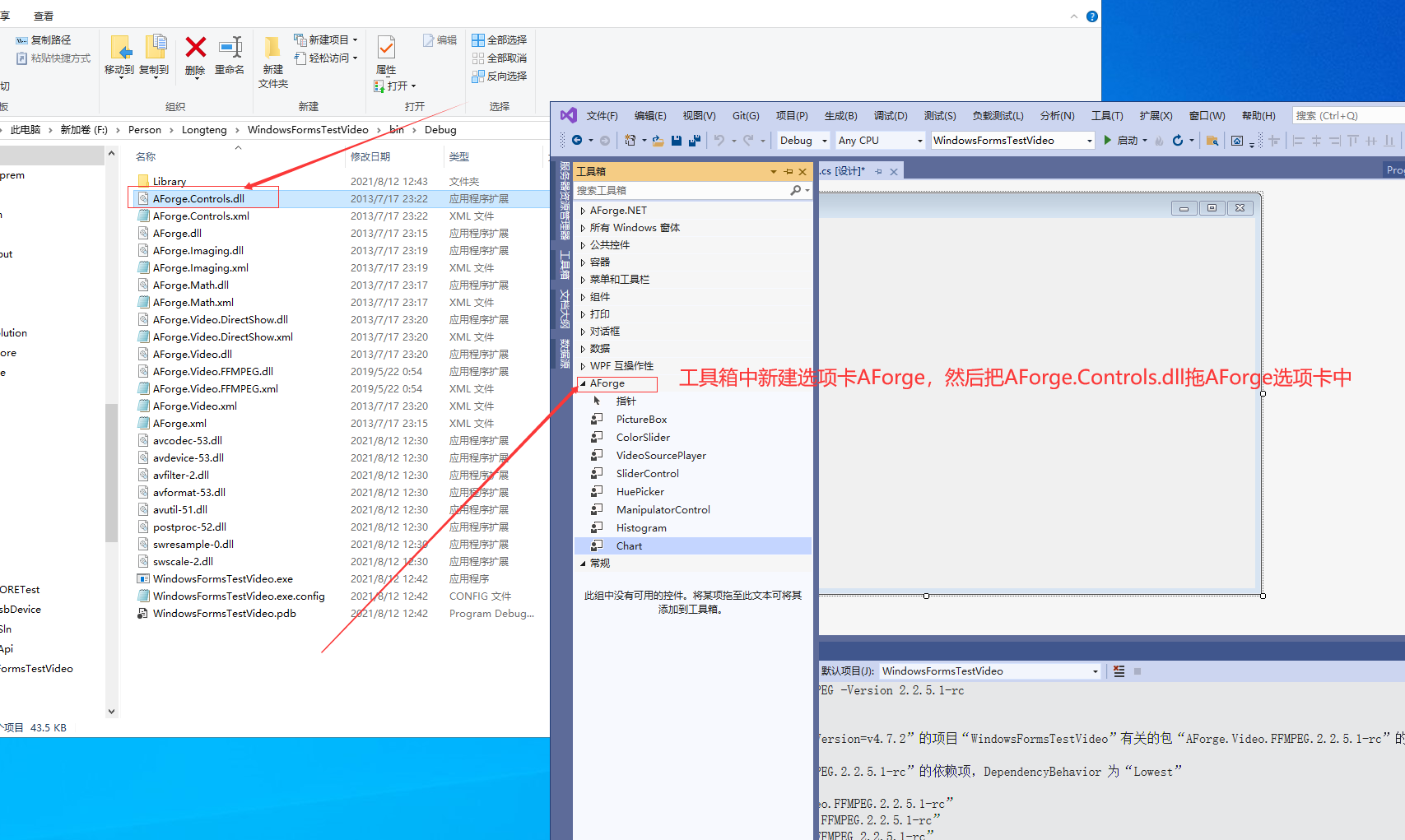Open the 打开 dropdown in Explorer ribbon

click(x=396, y=86)
